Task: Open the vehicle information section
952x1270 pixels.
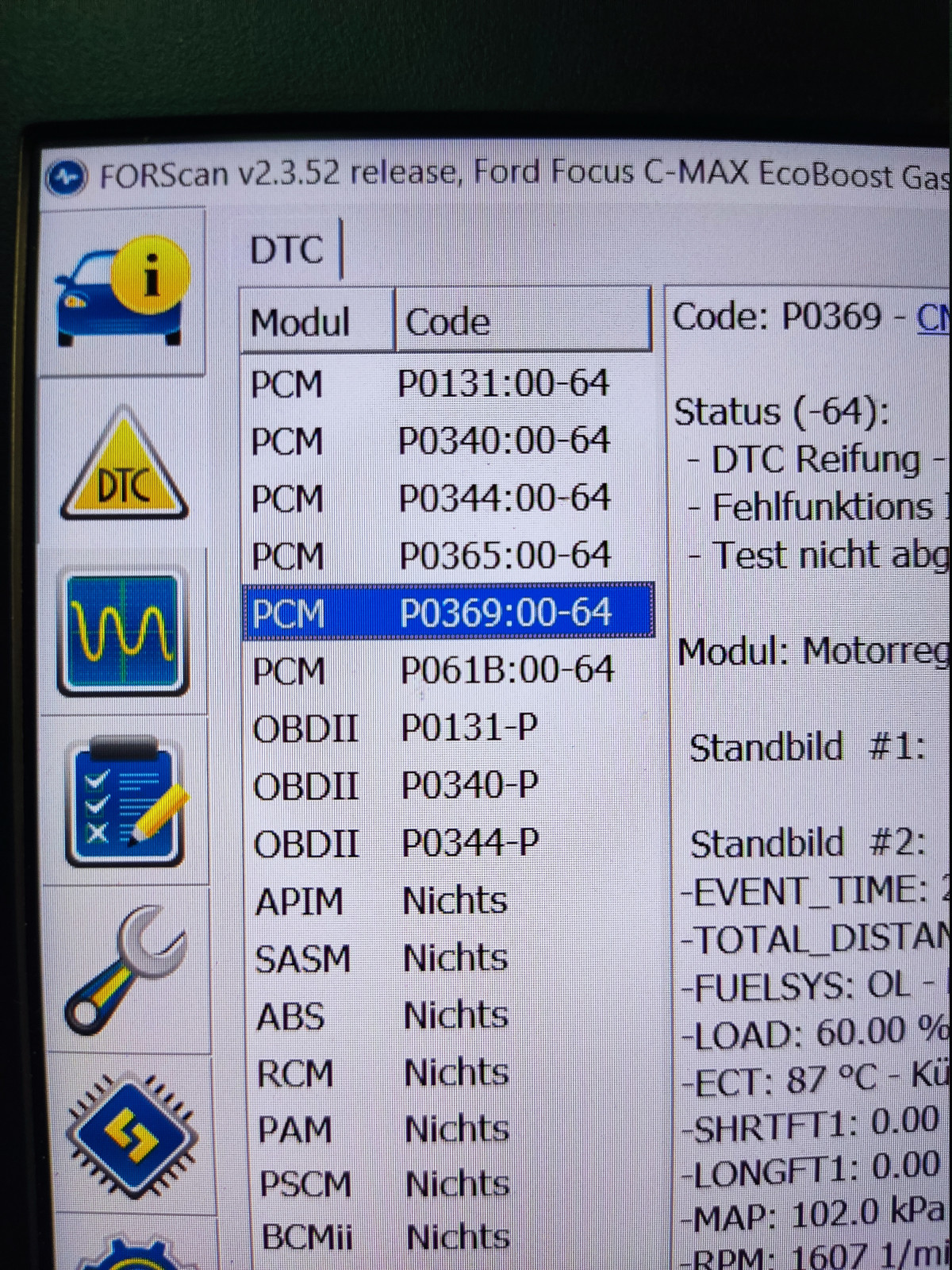Action: pos(121,292)
